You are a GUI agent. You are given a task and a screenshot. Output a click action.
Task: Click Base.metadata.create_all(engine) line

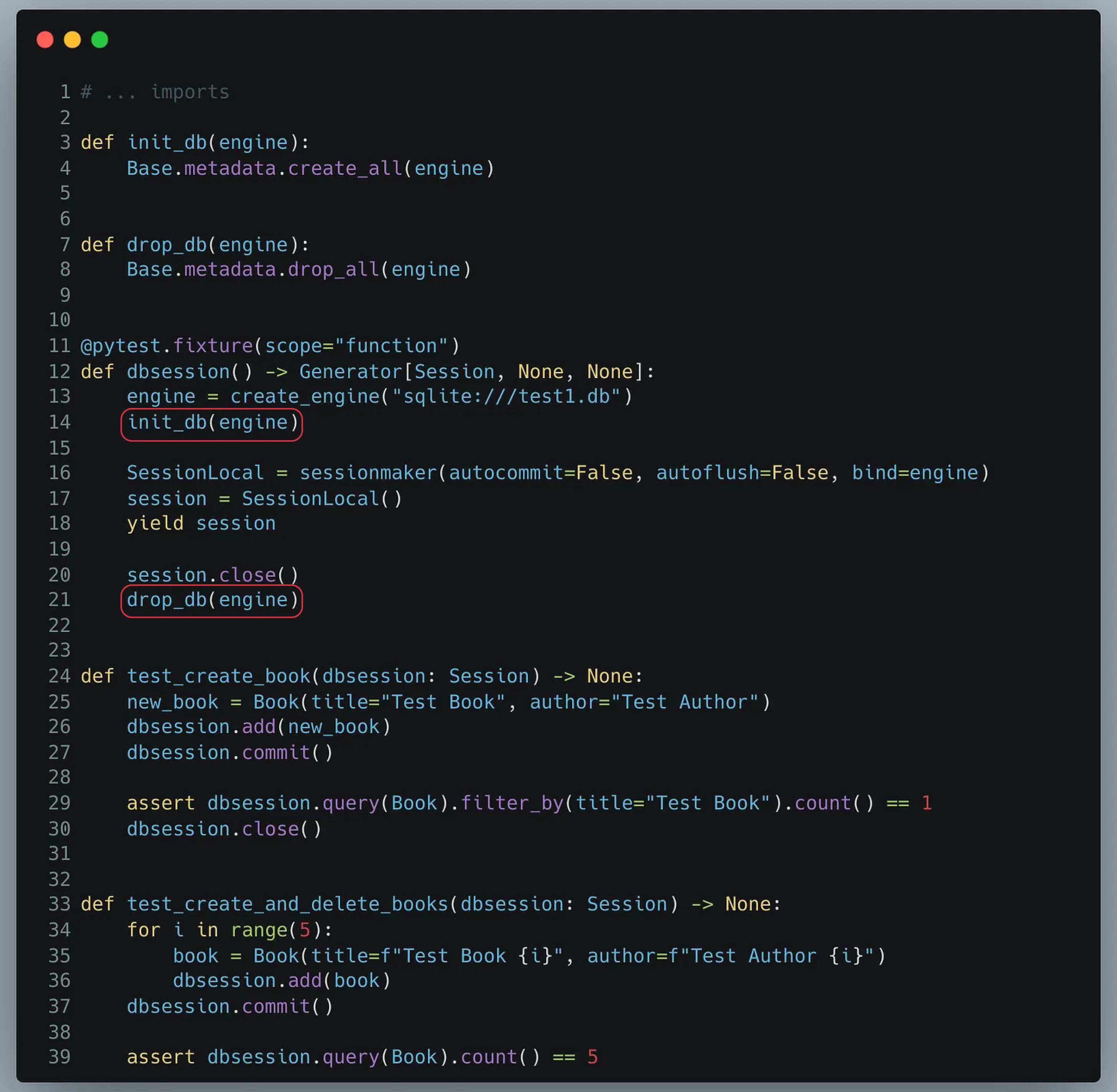click(x=310, y=169)
